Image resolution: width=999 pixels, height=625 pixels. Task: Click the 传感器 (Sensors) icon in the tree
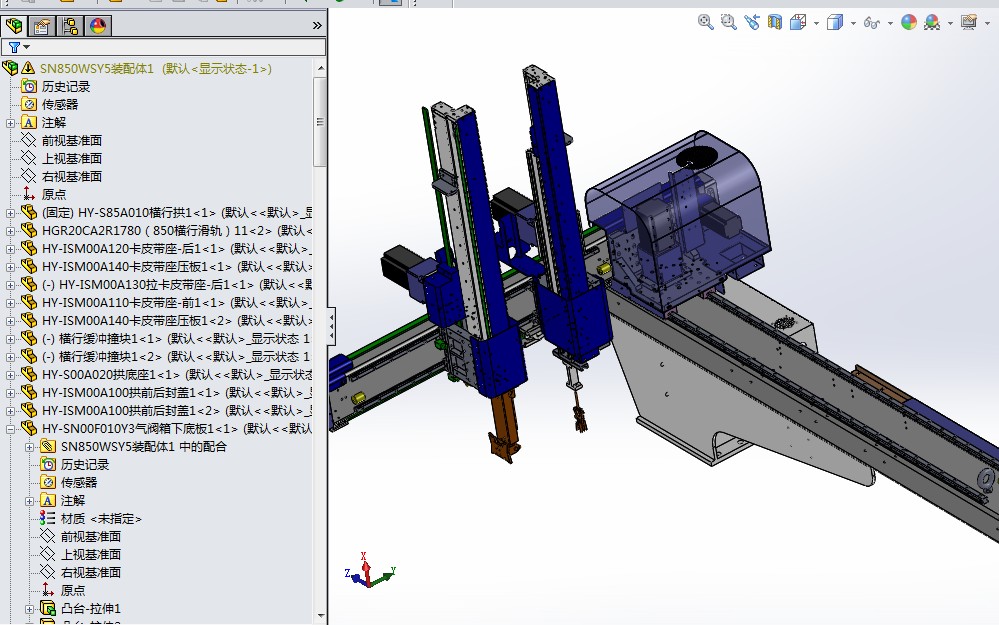click(x=27, y=104)
